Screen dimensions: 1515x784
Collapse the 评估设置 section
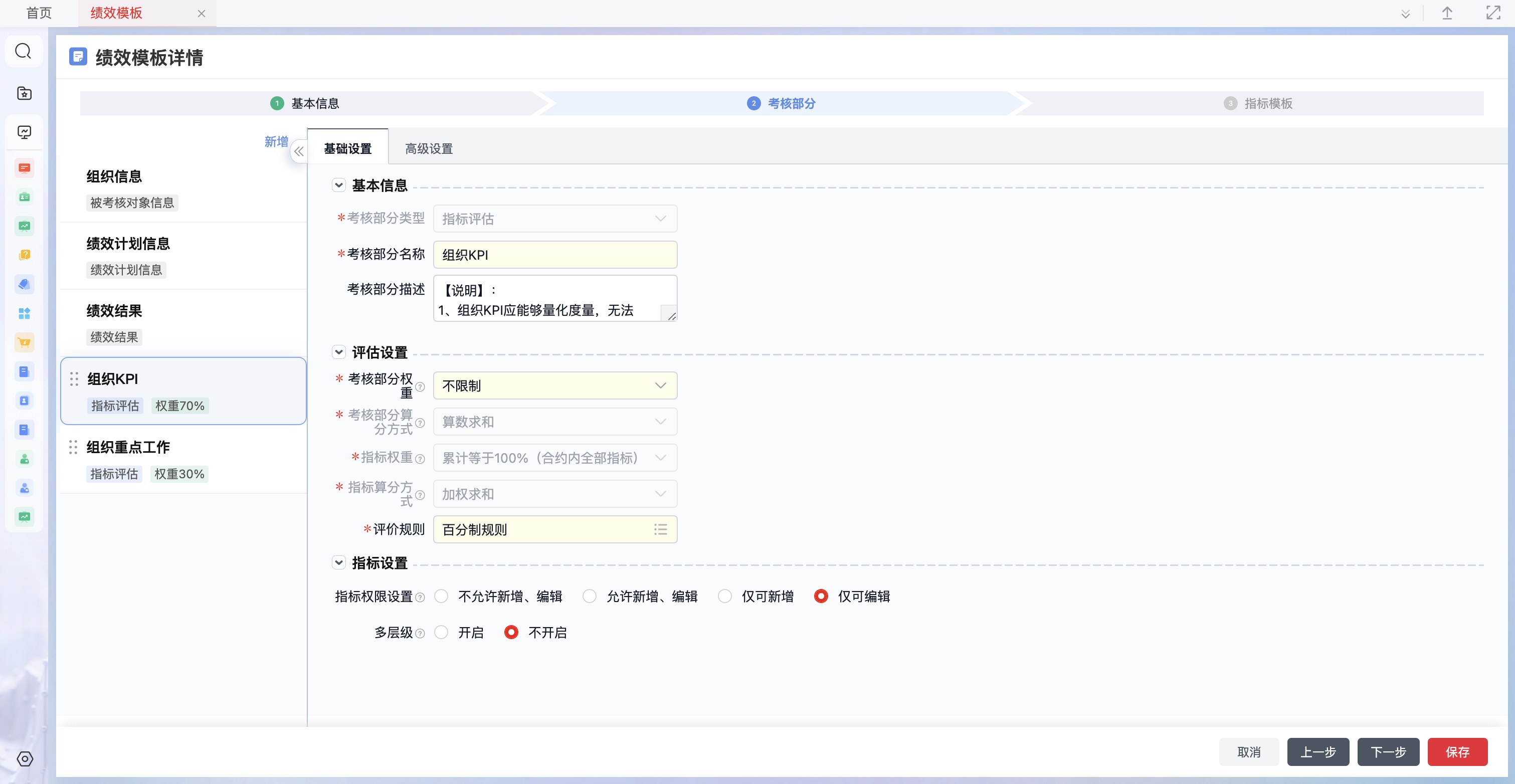pos(339,352)
